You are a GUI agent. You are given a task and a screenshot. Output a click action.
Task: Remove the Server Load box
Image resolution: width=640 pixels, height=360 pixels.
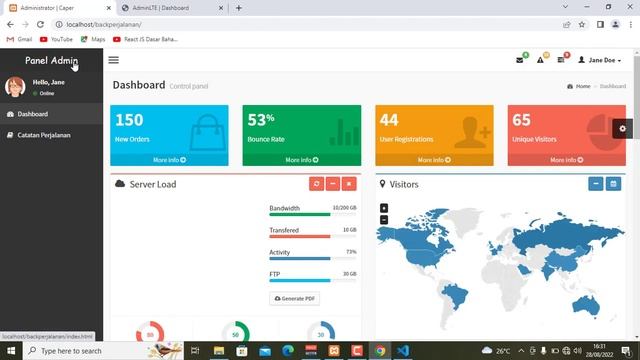[x=349, y=184]
